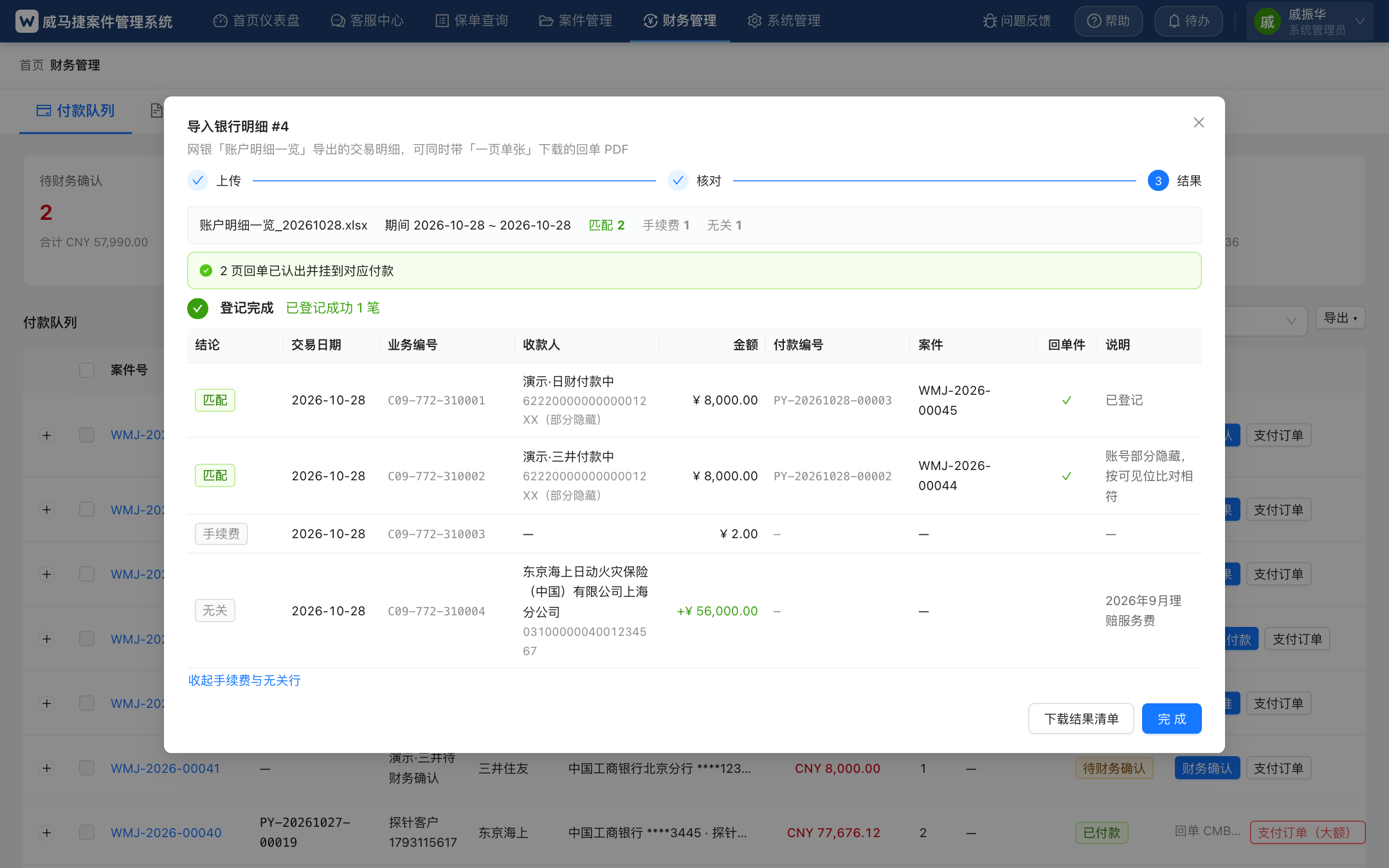Open 系统管理 in the top navigation
This screenshot has height=868, width=1389.
pos(784,21)
